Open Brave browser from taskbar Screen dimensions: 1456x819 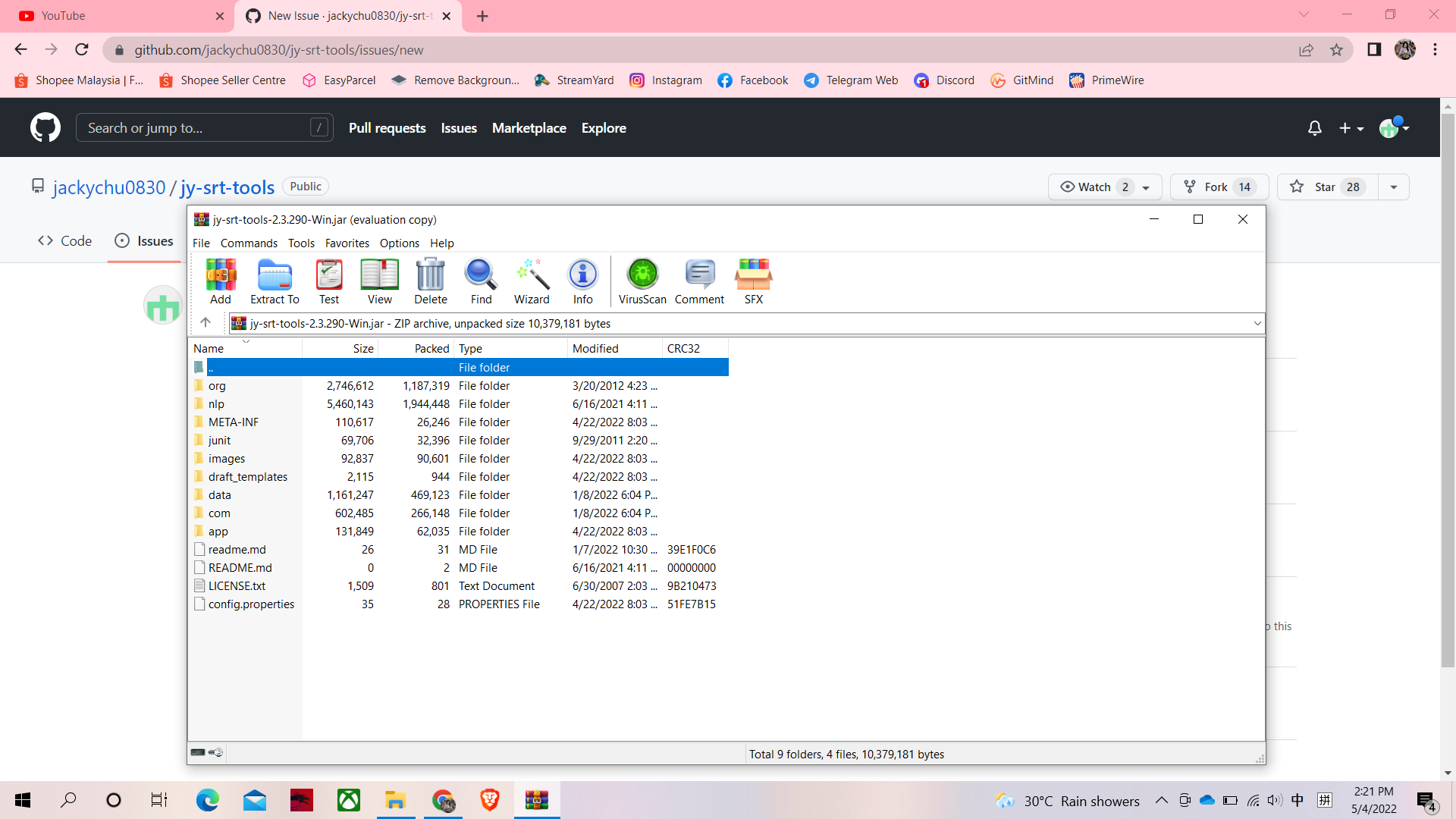(x=490, y=800)
